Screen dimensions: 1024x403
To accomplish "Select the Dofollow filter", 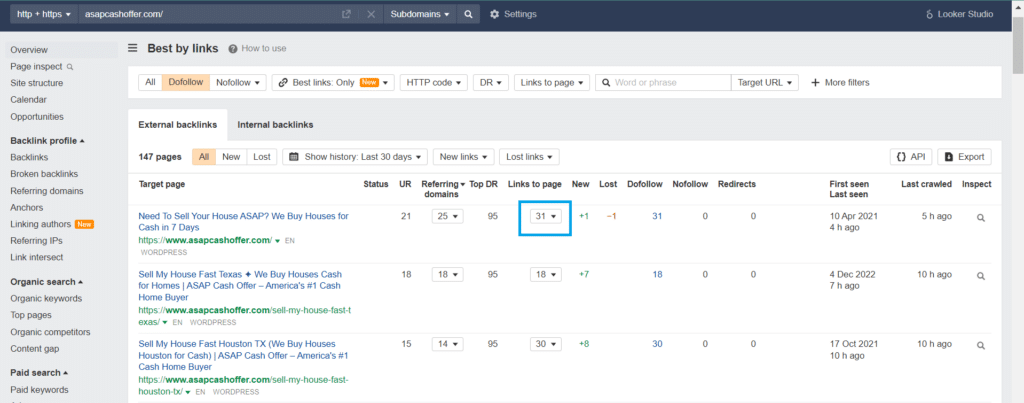I will pyautogui.click(x=186, y=82).
